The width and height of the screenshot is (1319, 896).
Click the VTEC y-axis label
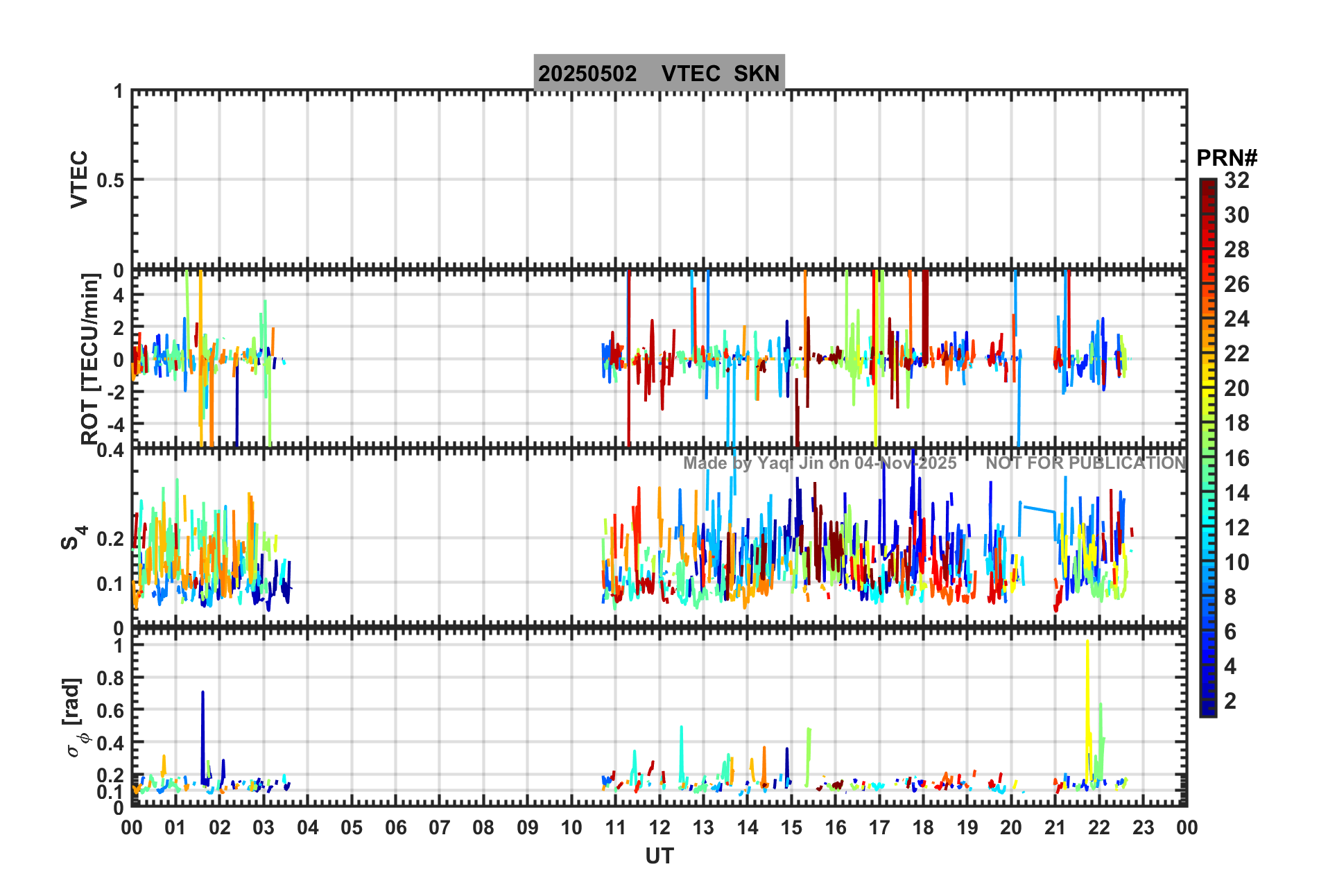point(79,179)
